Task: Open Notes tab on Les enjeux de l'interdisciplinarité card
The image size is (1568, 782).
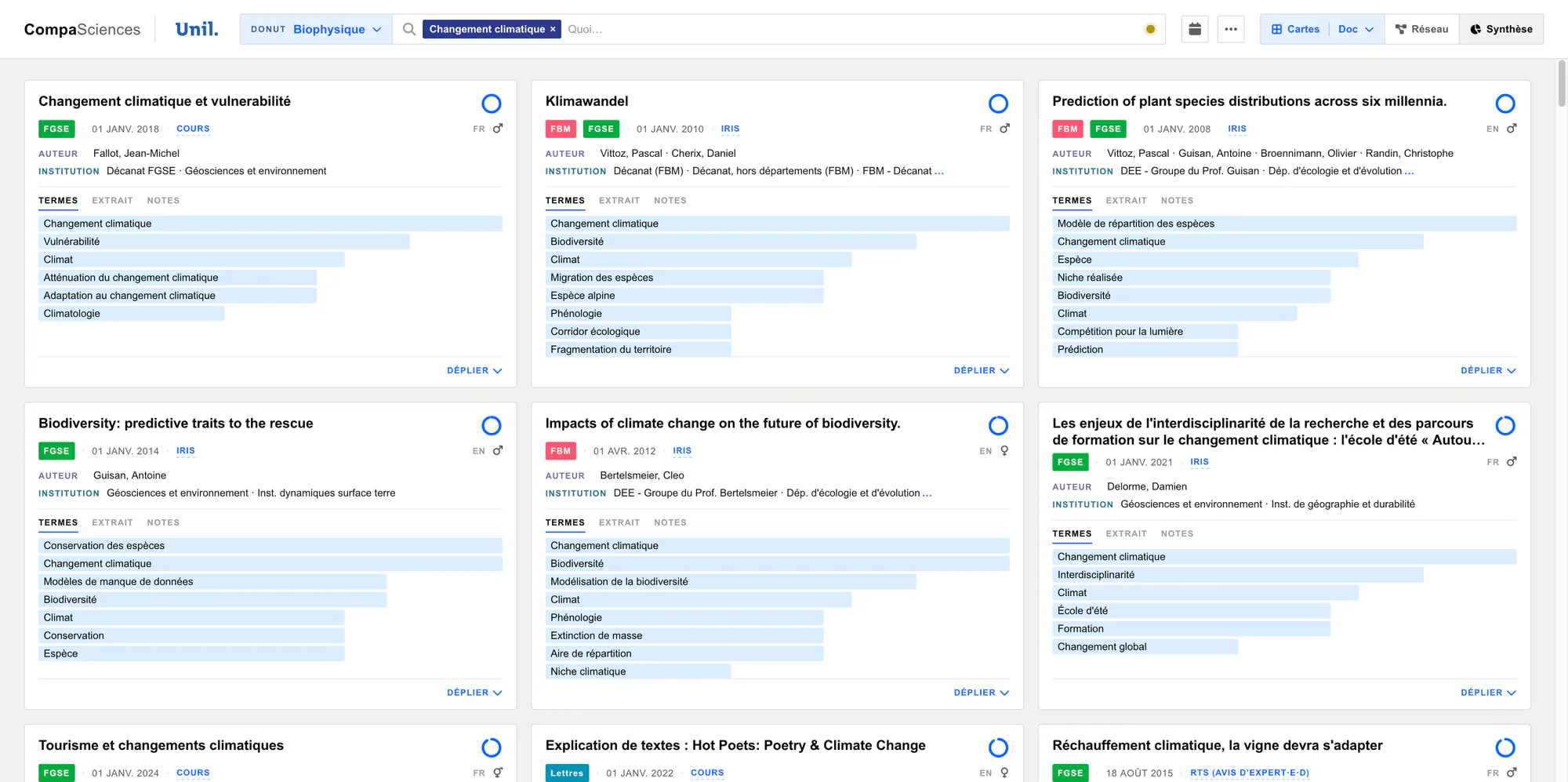Action: tap(1177, 533)
